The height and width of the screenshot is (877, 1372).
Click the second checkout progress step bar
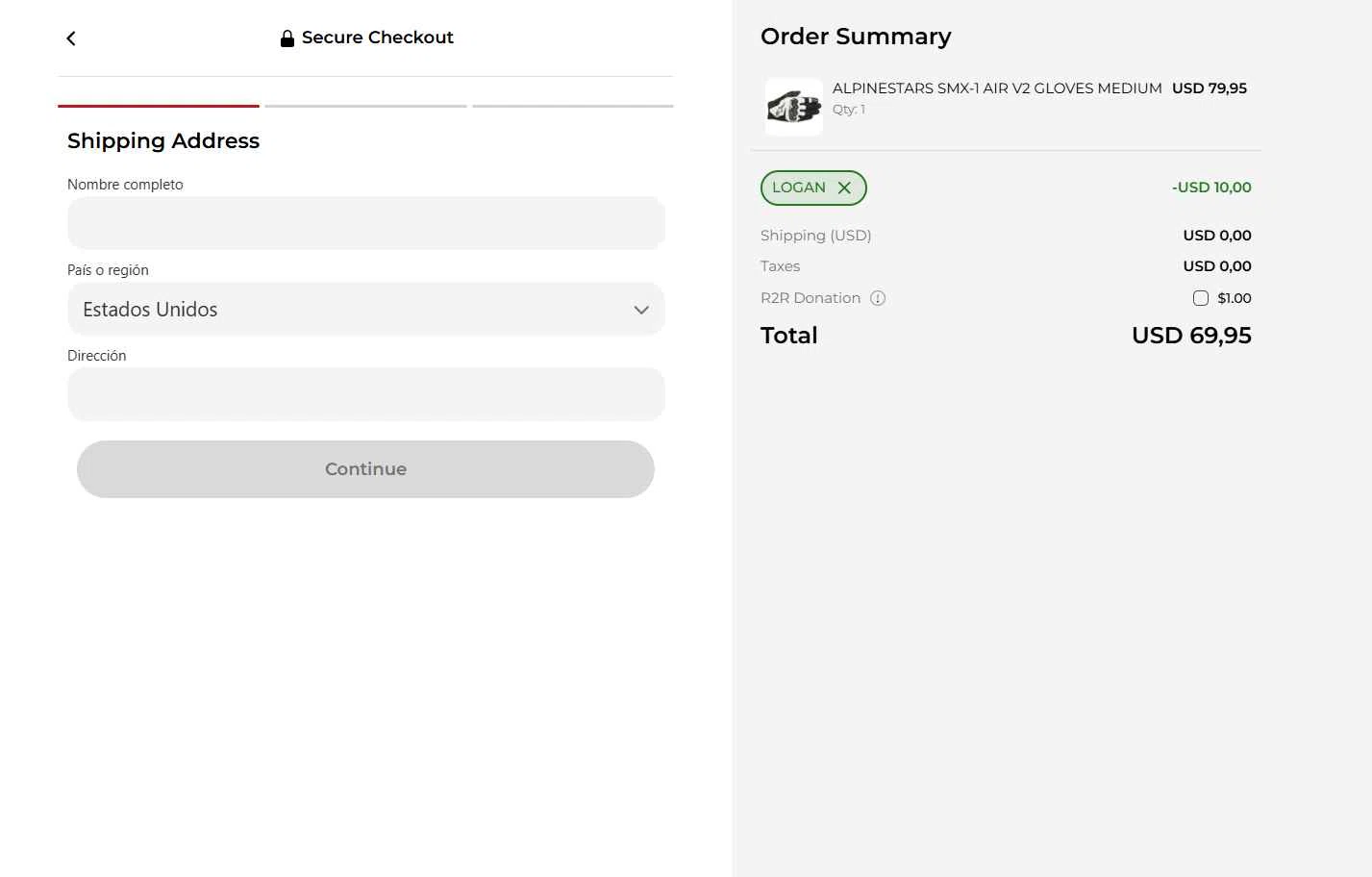pos(365,106)
